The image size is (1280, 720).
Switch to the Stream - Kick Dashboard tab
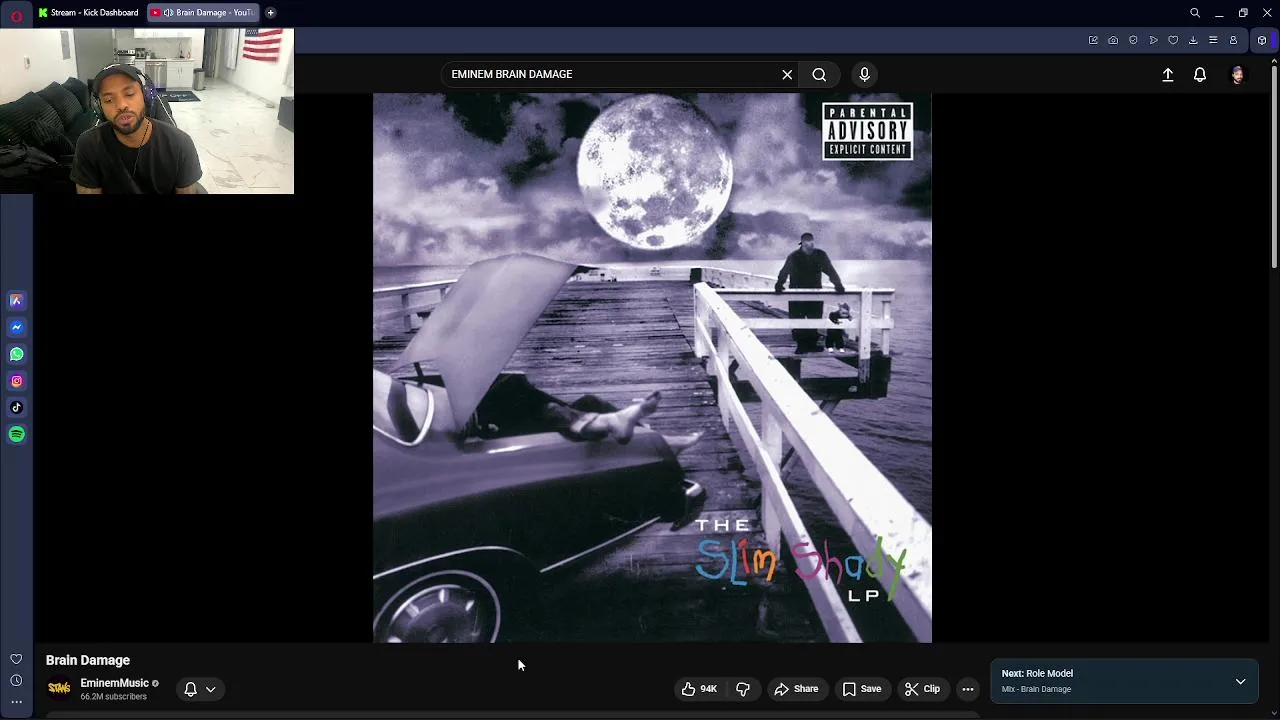pyautogui.click(x=88, y=13)
